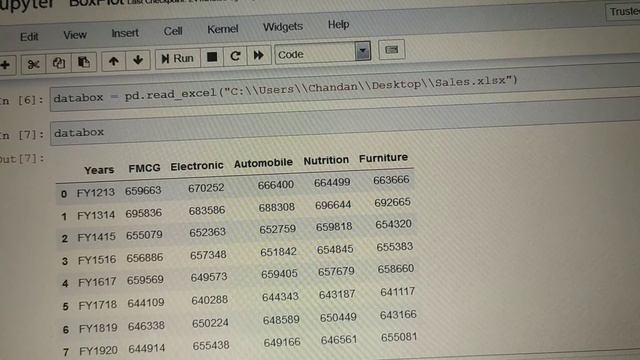Click the Nutrition column header
Viewport: 640px width, 360px height.
click(x=326, y=160)
